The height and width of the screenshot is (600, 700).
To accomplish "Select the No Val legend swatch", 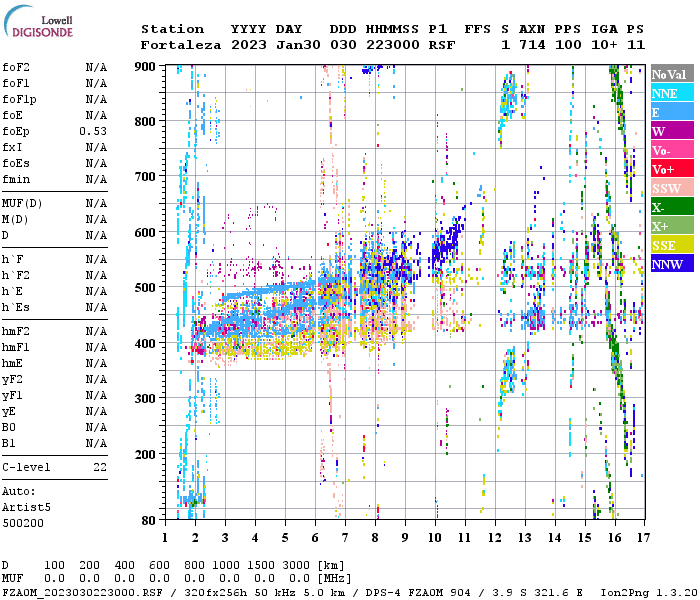I will click(672, 74).
